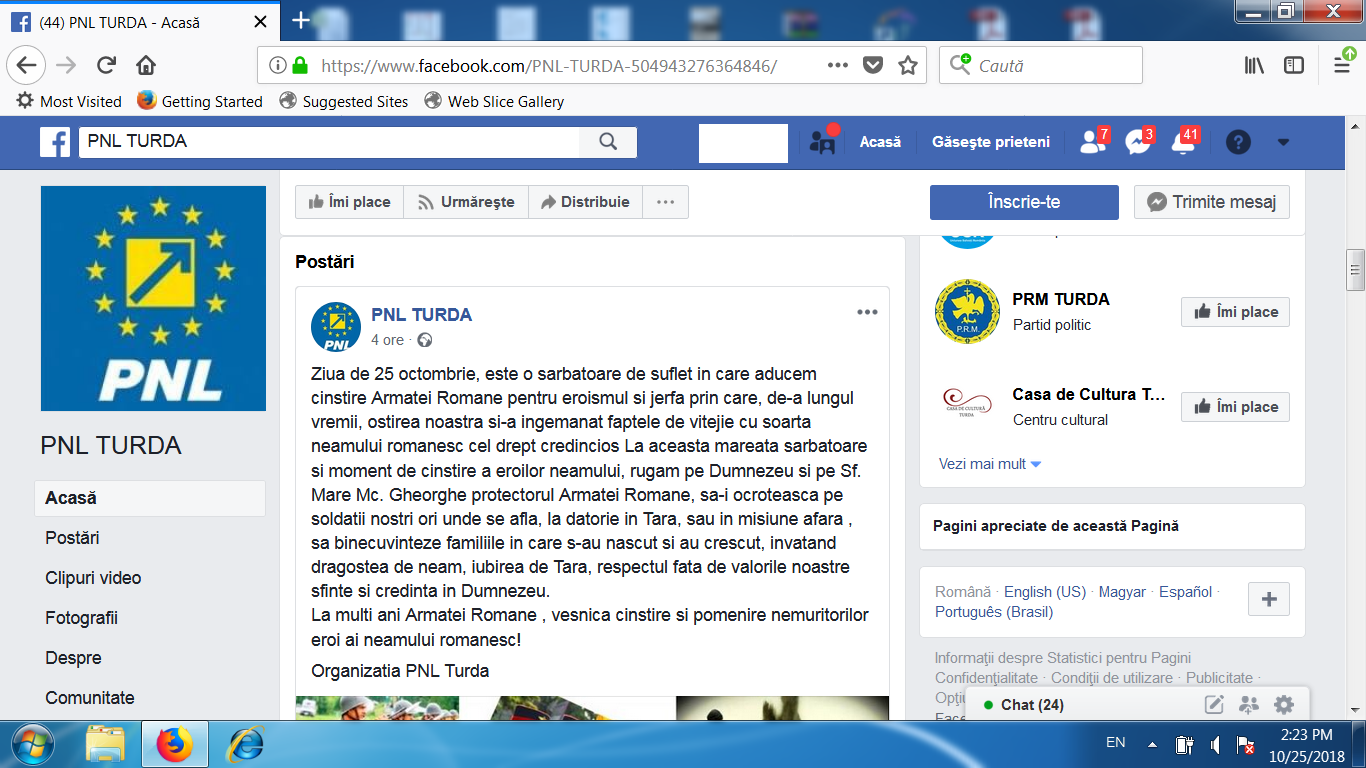Click the Înscrie-te button
Viewport: 1366px width, 768px height.
(1024, 202)
